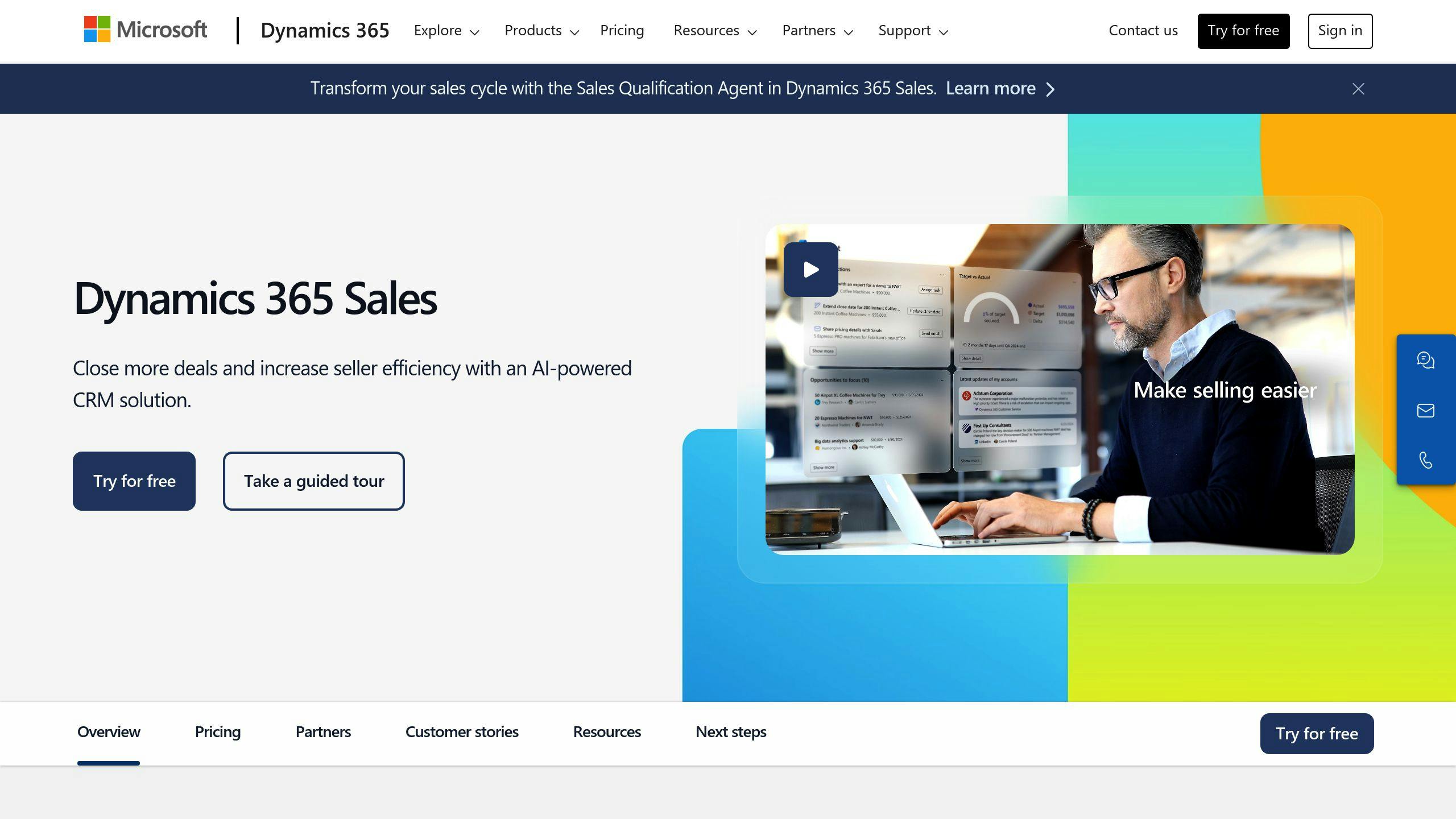
Task: Expand the Products dropdown
Action: coord(541,31)
